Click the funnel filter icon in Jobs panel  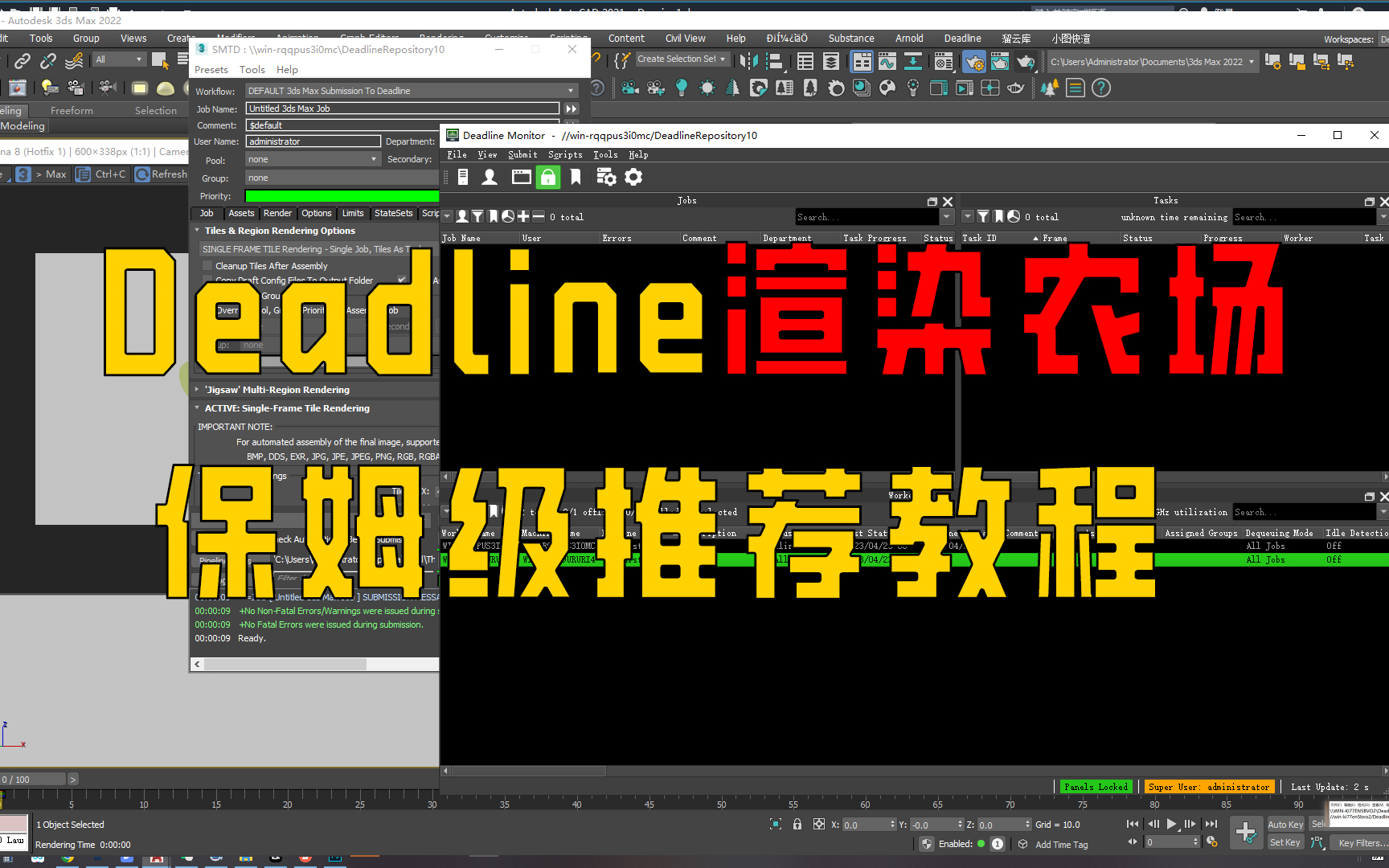coord(477,216)
